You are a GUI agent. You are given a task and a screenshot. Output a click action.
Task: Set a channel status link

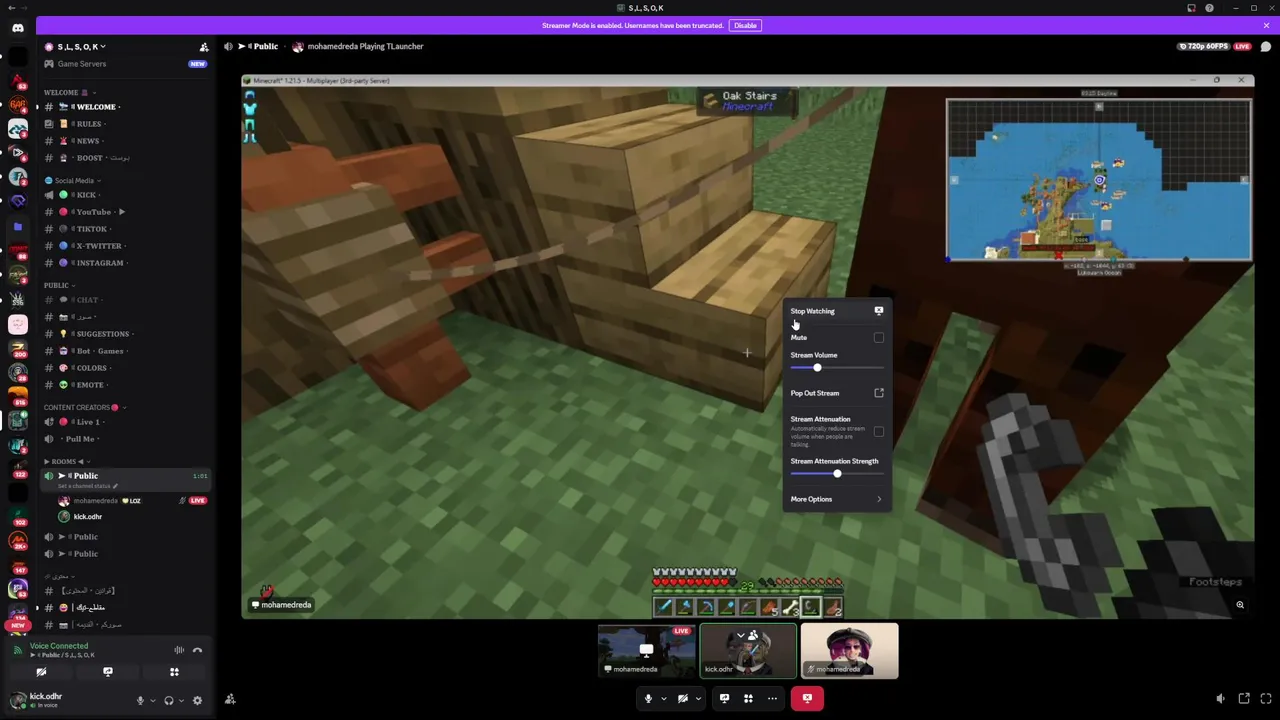point(88,486)
